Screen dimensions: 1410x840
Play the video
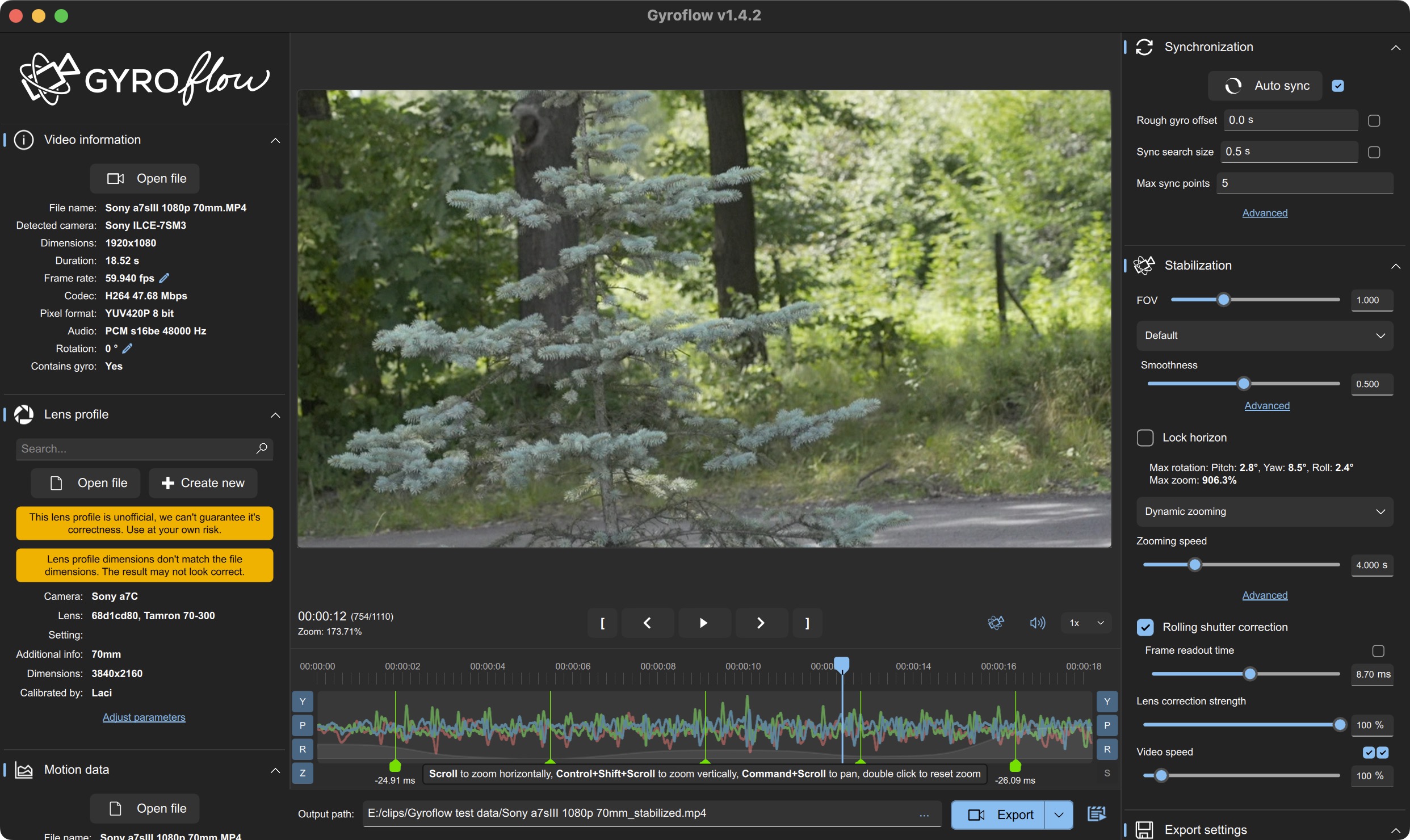pos(703,623)
